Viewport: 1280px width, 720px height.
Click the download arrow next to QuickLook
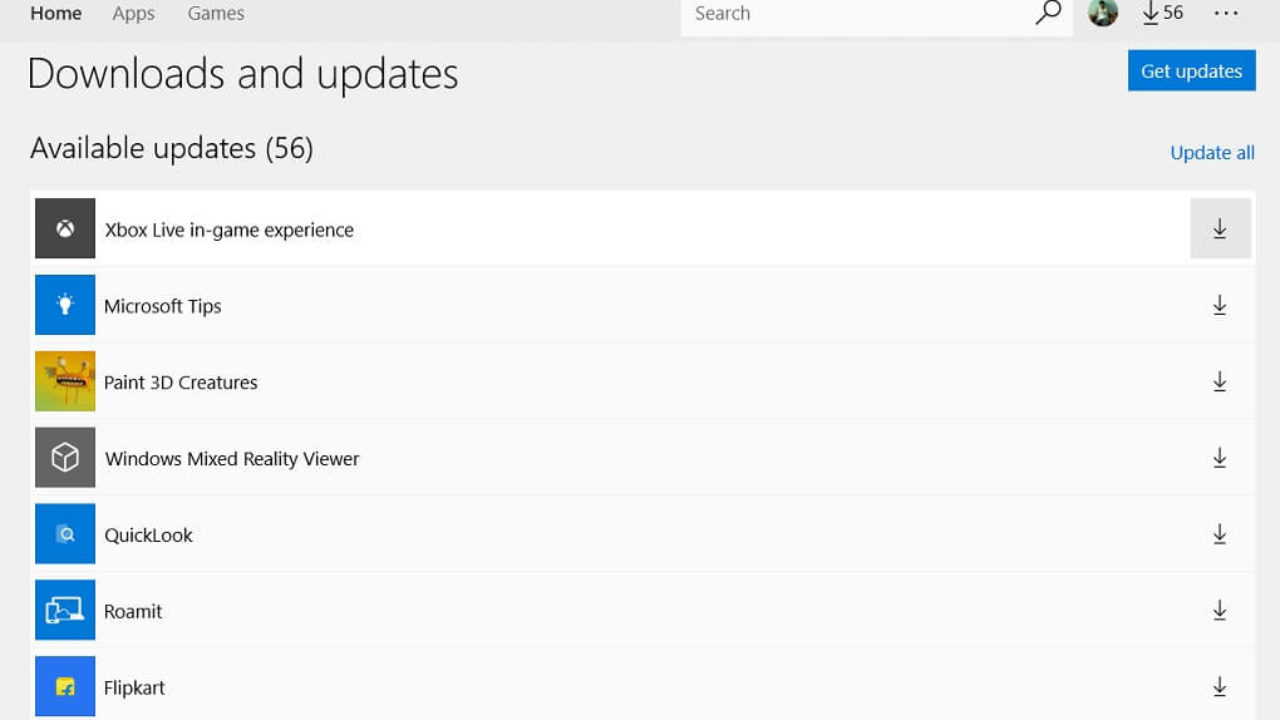tap(1220, 534)
